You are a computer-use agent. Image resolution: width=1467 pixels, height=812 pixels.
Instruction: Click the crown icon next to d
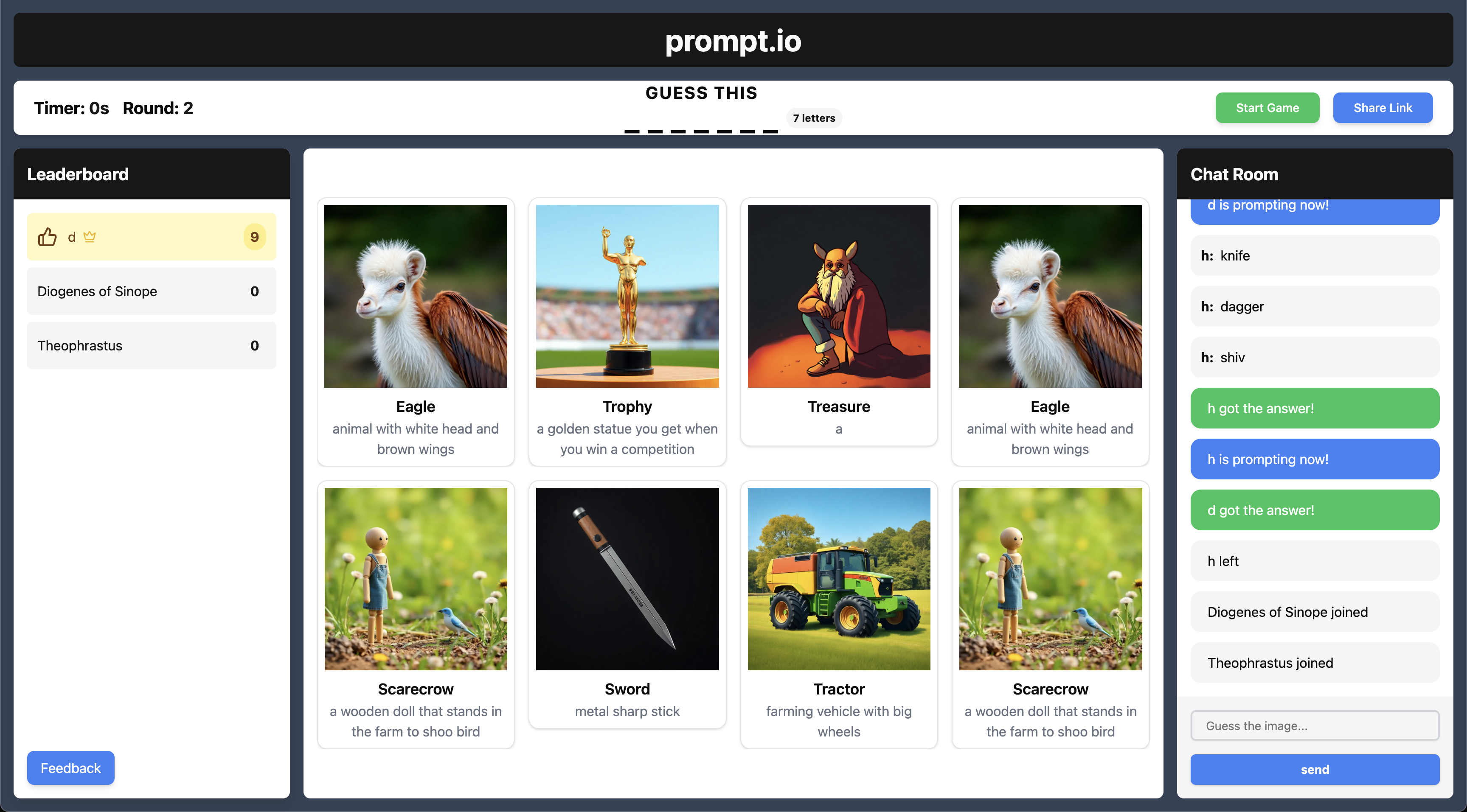[x=90, y=237]
